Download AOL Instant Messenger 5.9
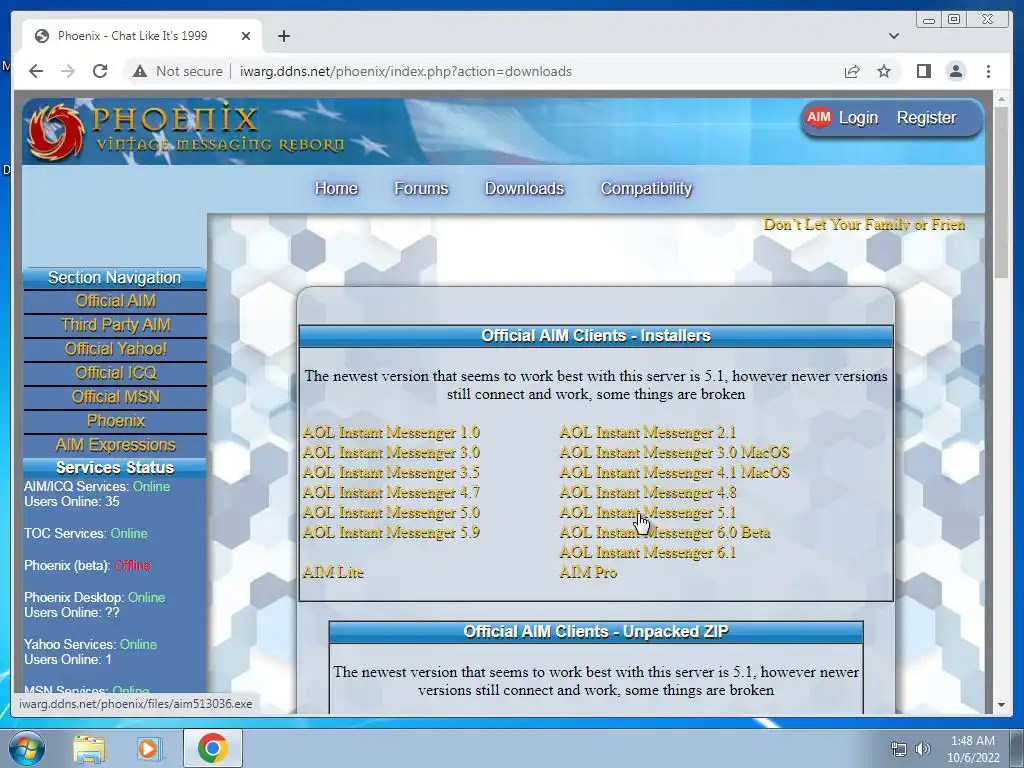The width and height of the screenshot is (1024, 768). coord(391,533)
